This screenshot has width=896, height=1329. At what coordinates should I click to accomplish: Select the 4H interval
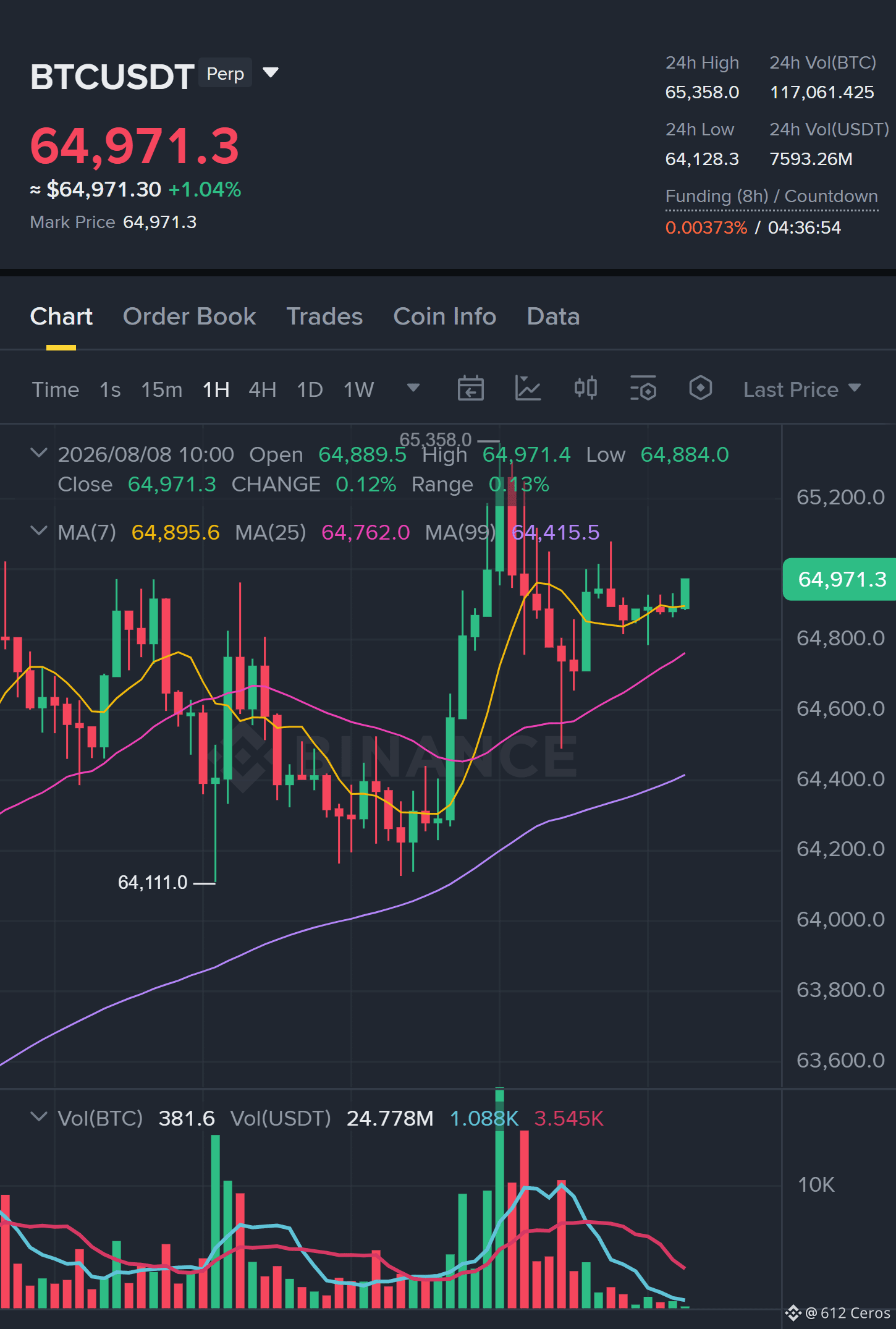[x=263, y=389]
